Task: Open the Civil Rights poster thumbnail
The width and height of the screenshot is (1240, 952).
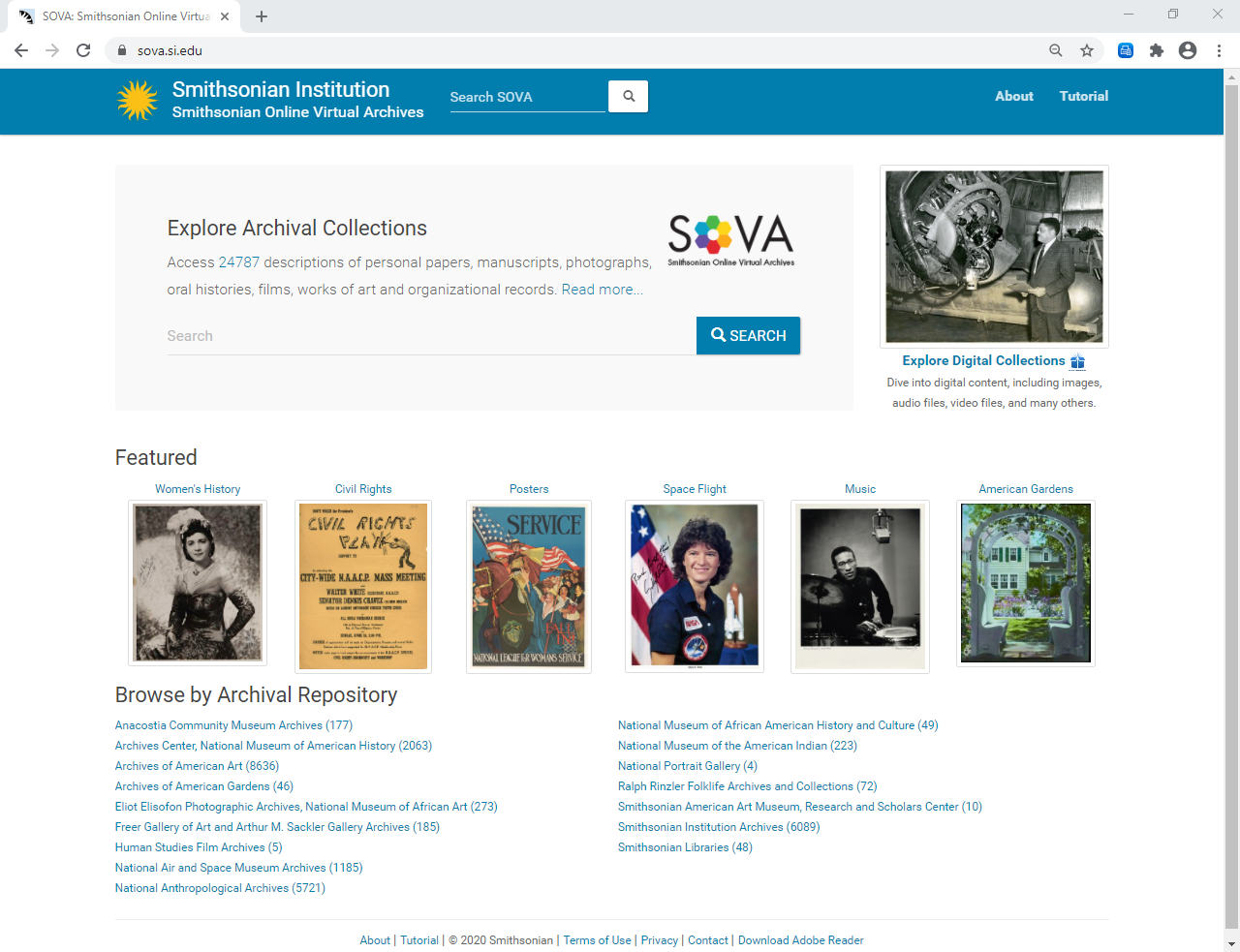Action: 363,585
